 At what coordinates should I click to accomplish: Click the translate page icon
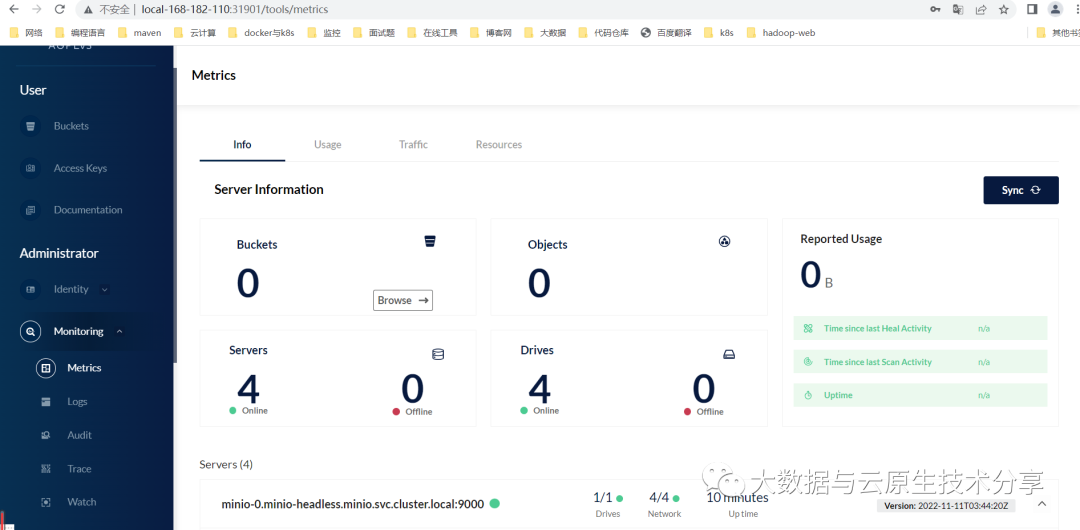(x=957, y=10)
